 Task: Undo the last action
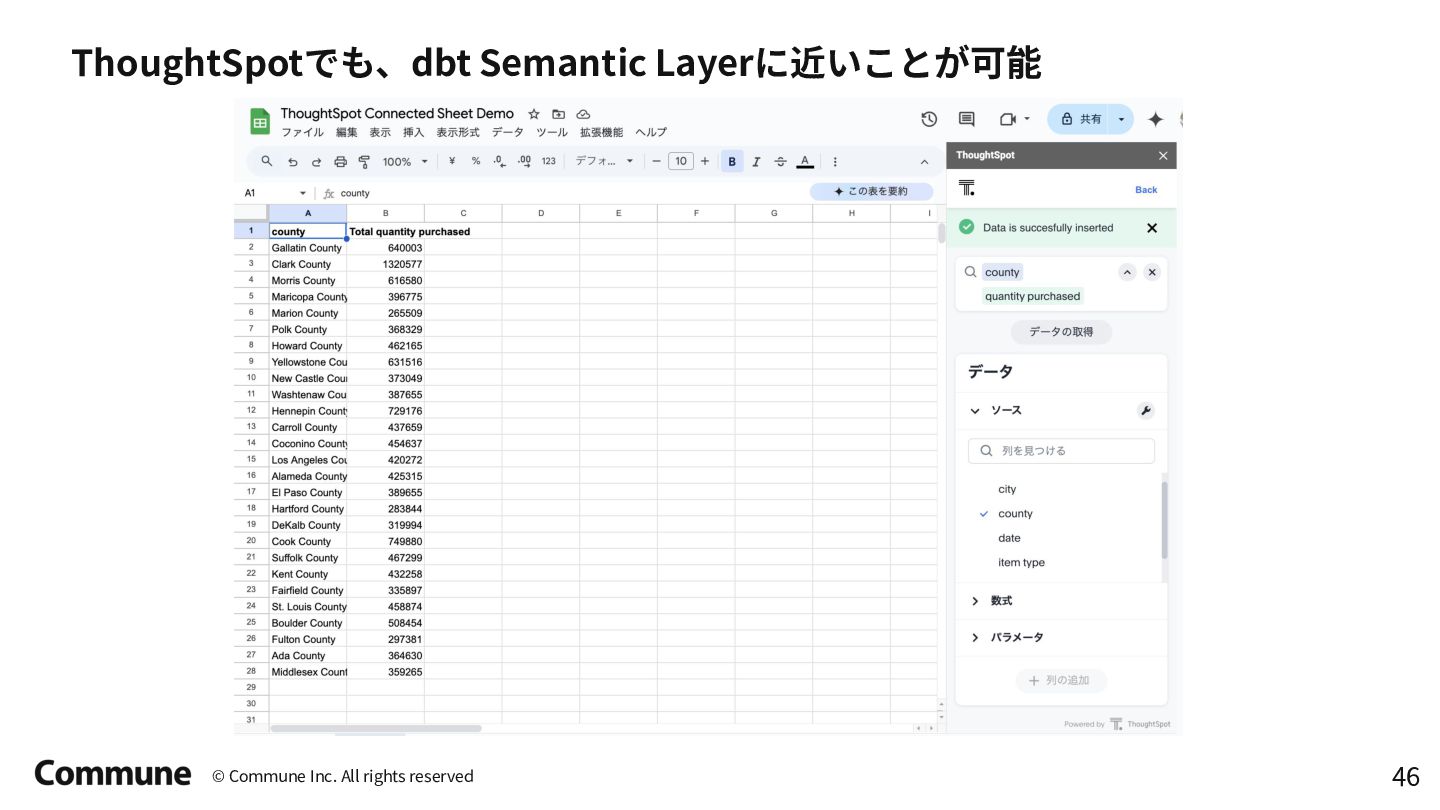[292, 161]
